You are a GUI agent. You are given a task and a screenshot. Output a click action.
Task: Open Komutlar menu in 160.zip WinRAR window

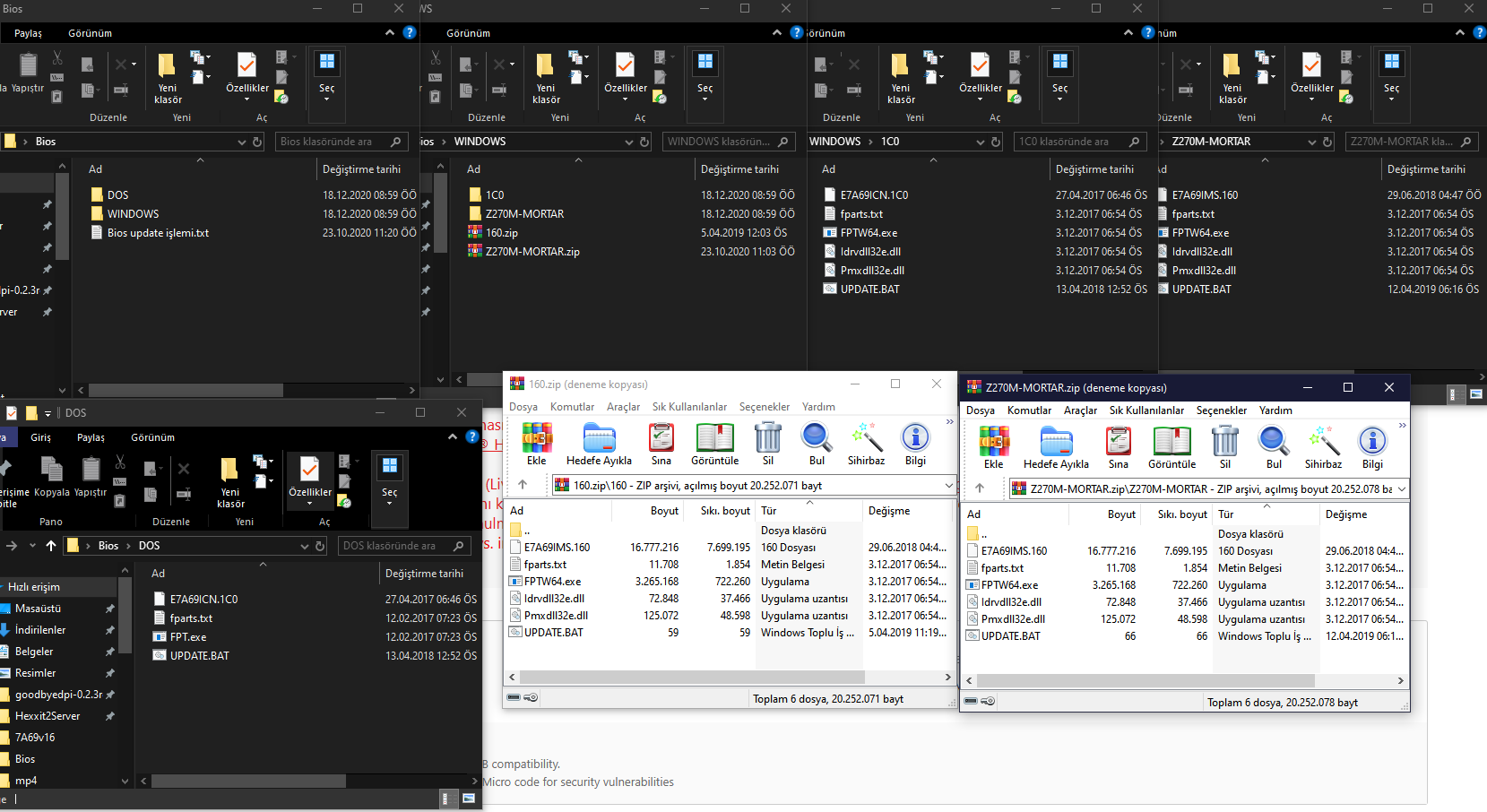point(572,407)
